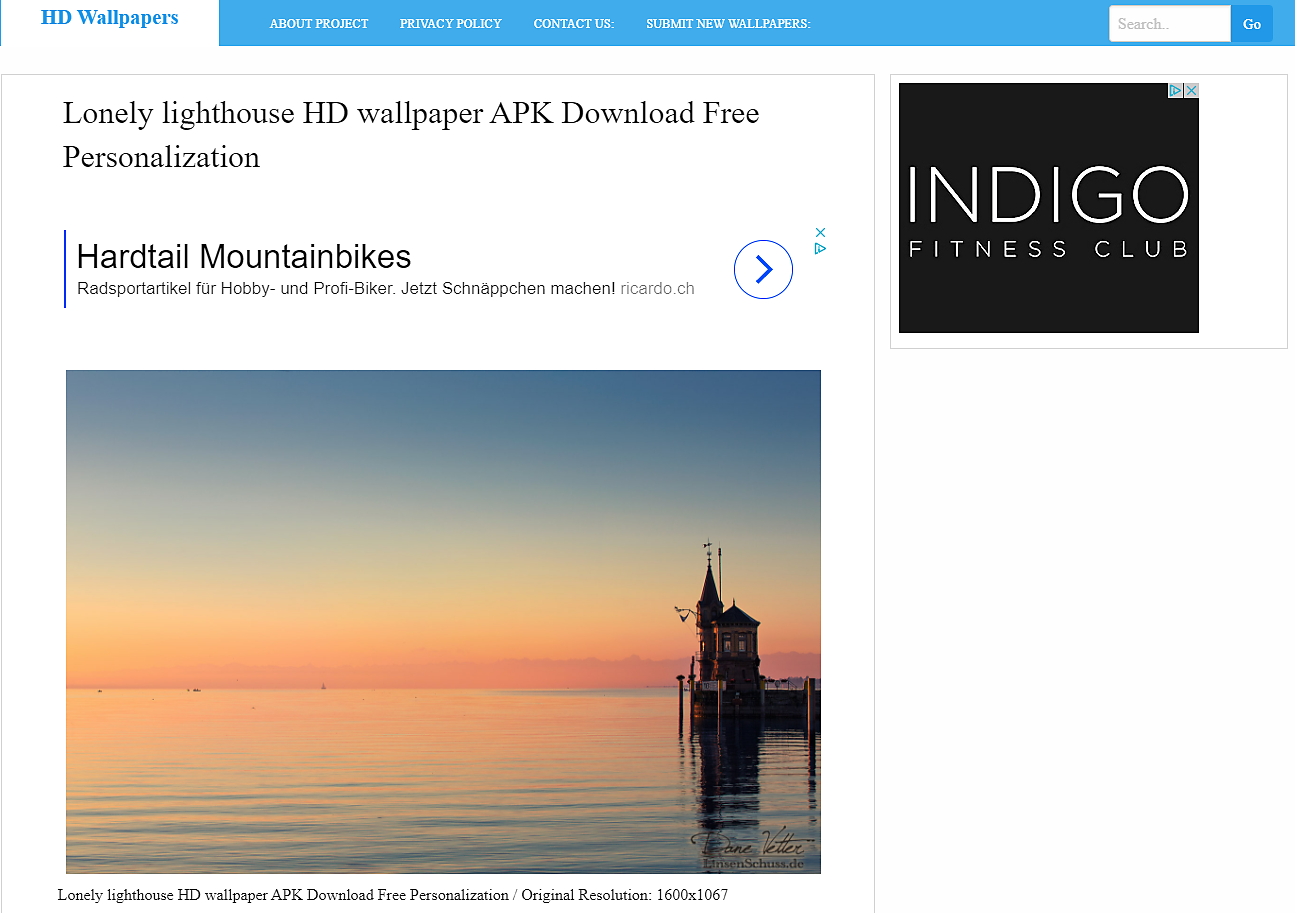Click the Radsportartikel ad description text
The width and height of the screenshot is (1295, 913).
[x=345, y=289]
